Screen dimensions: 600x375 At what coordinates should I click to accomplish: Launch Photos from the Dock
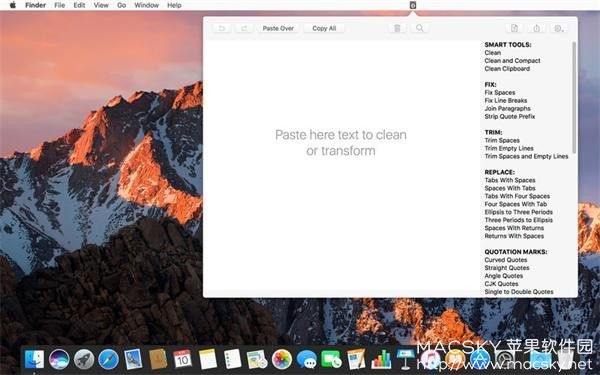[x=282, y=360]
